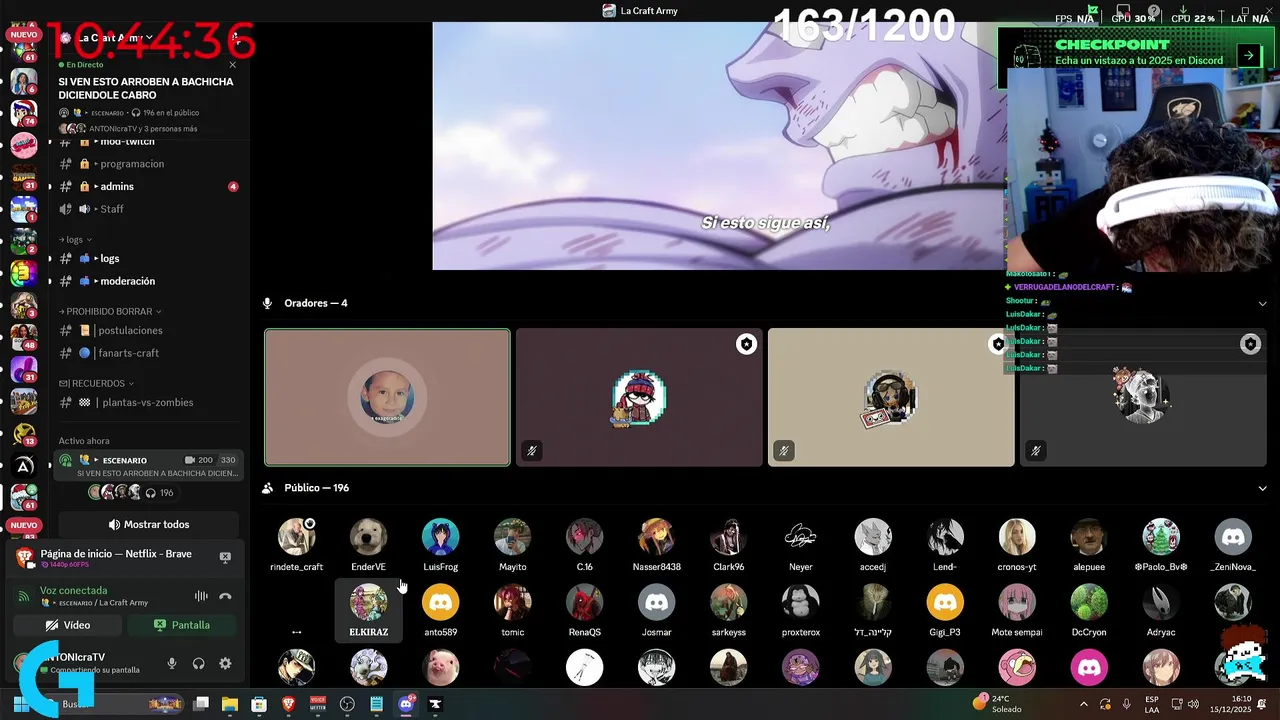Open File Explorer from the taskbar

coord(230,704)
